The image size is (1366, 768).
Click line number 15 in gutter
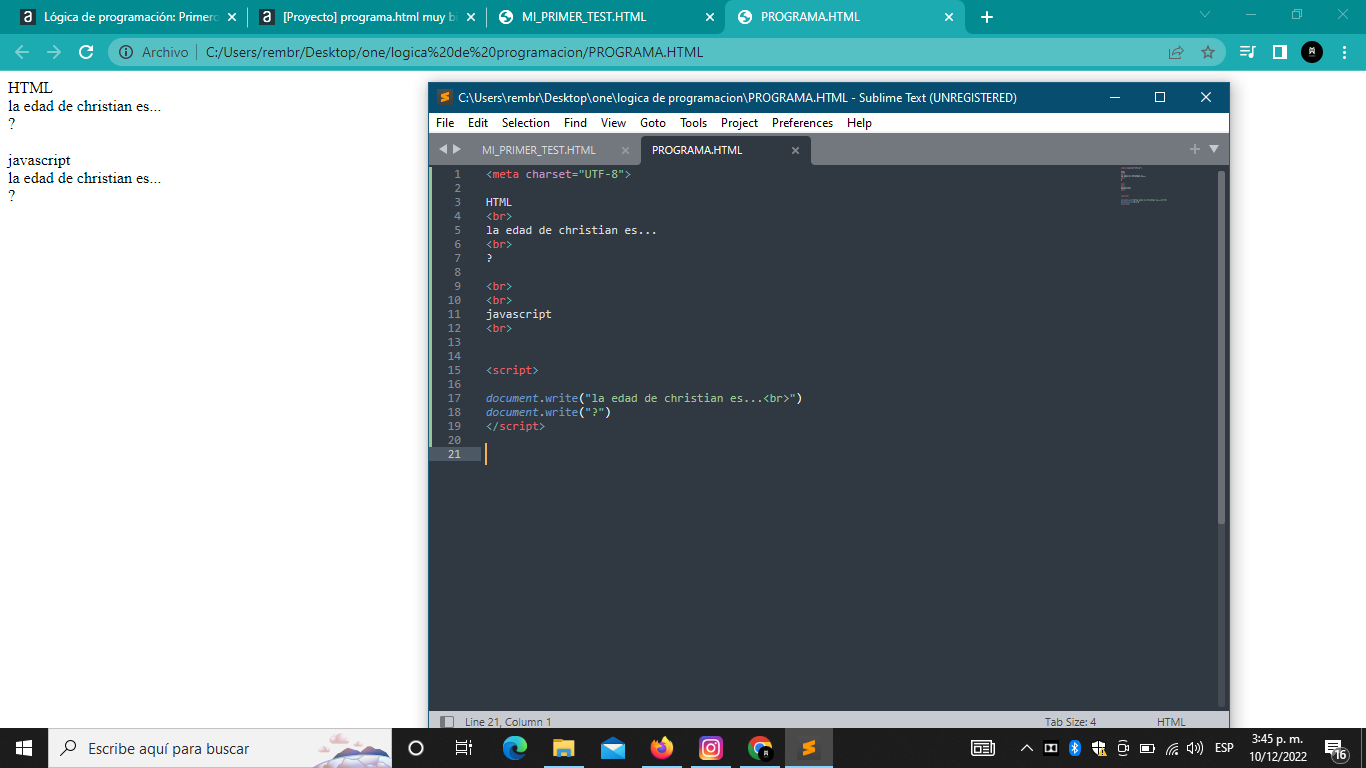pyautogui.click(x=454, y=370)
